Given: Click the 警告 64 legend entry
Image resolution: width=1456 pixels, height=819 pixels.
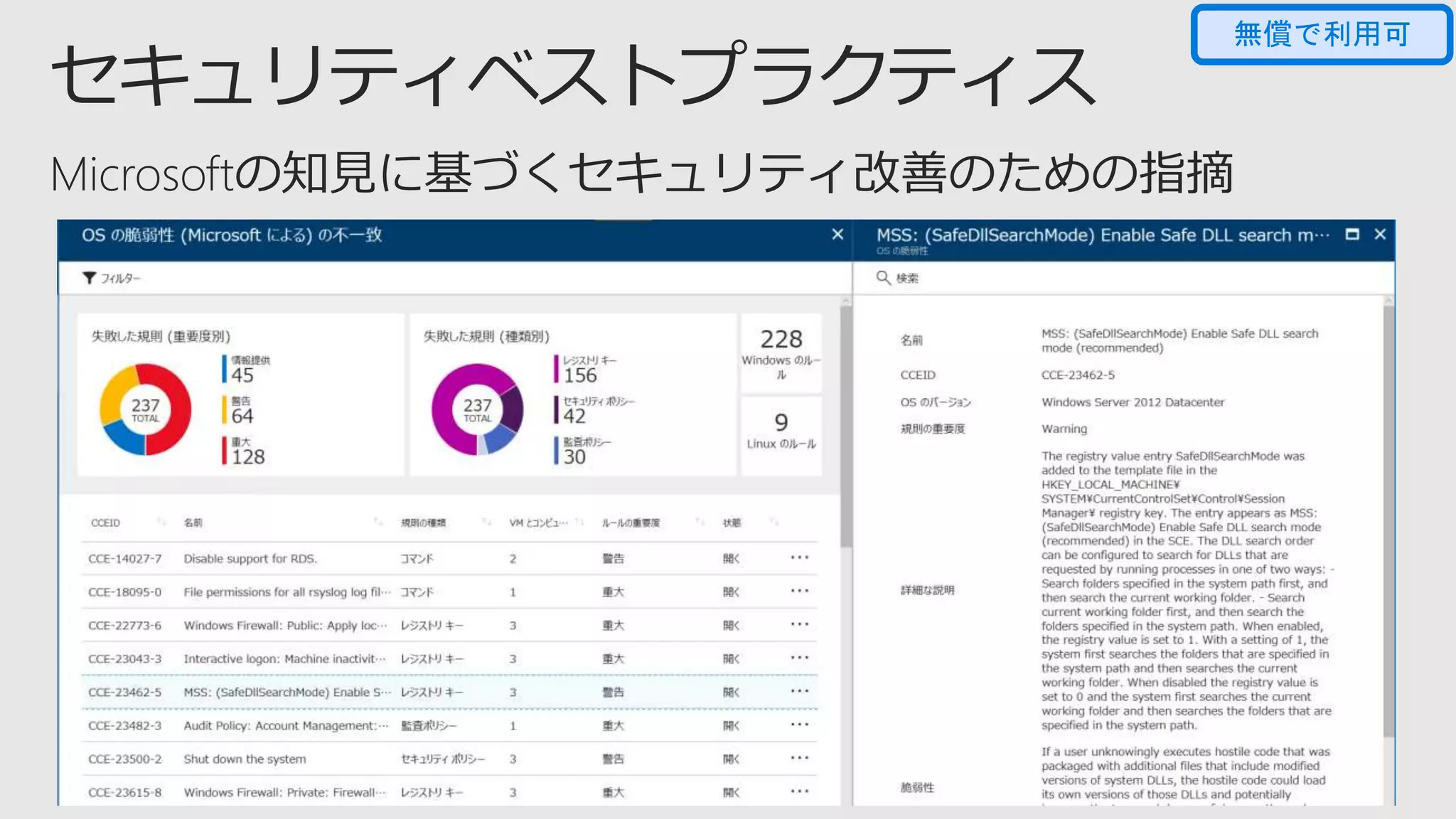Looking at the screenshot, I should tap(238, 410).
